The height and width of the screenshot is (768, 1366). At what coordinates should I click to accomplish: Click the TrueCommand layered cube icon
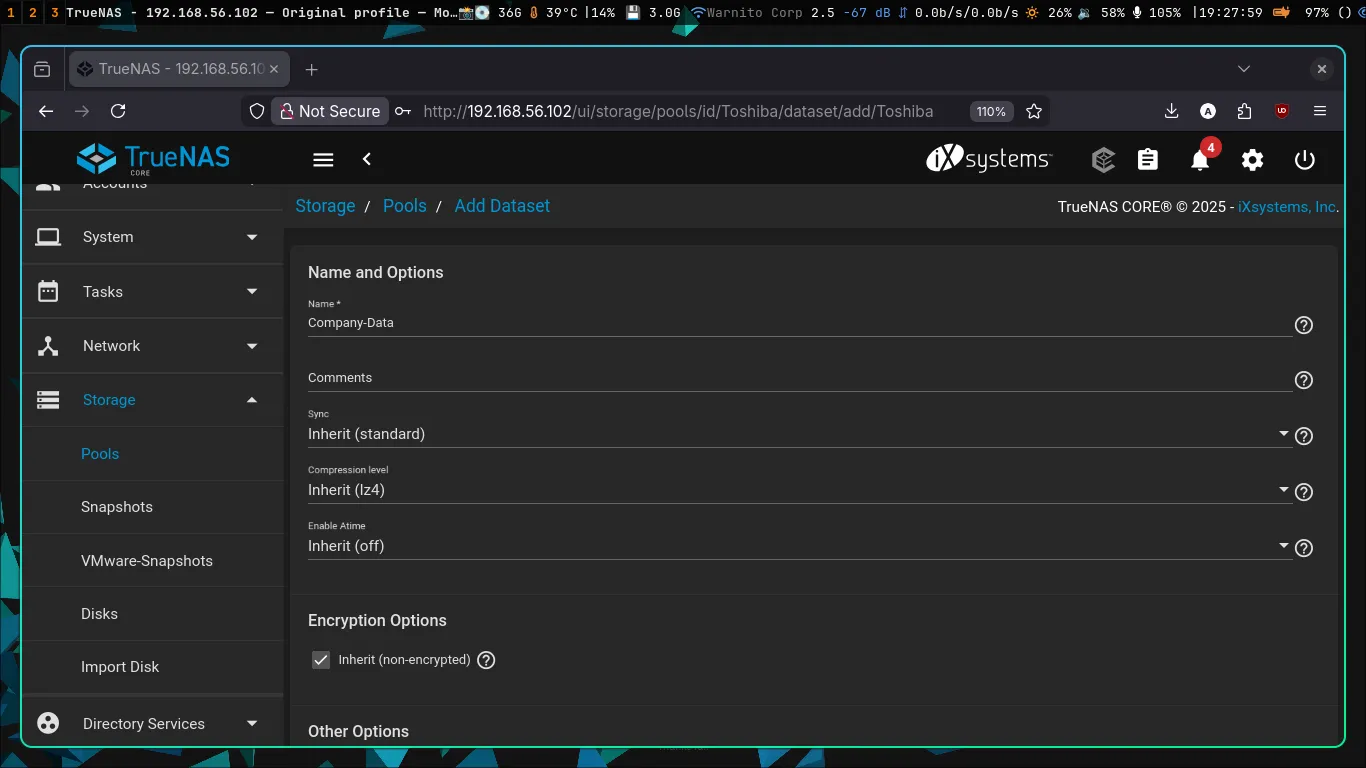pyautogui.click(x=1103, y=160)
